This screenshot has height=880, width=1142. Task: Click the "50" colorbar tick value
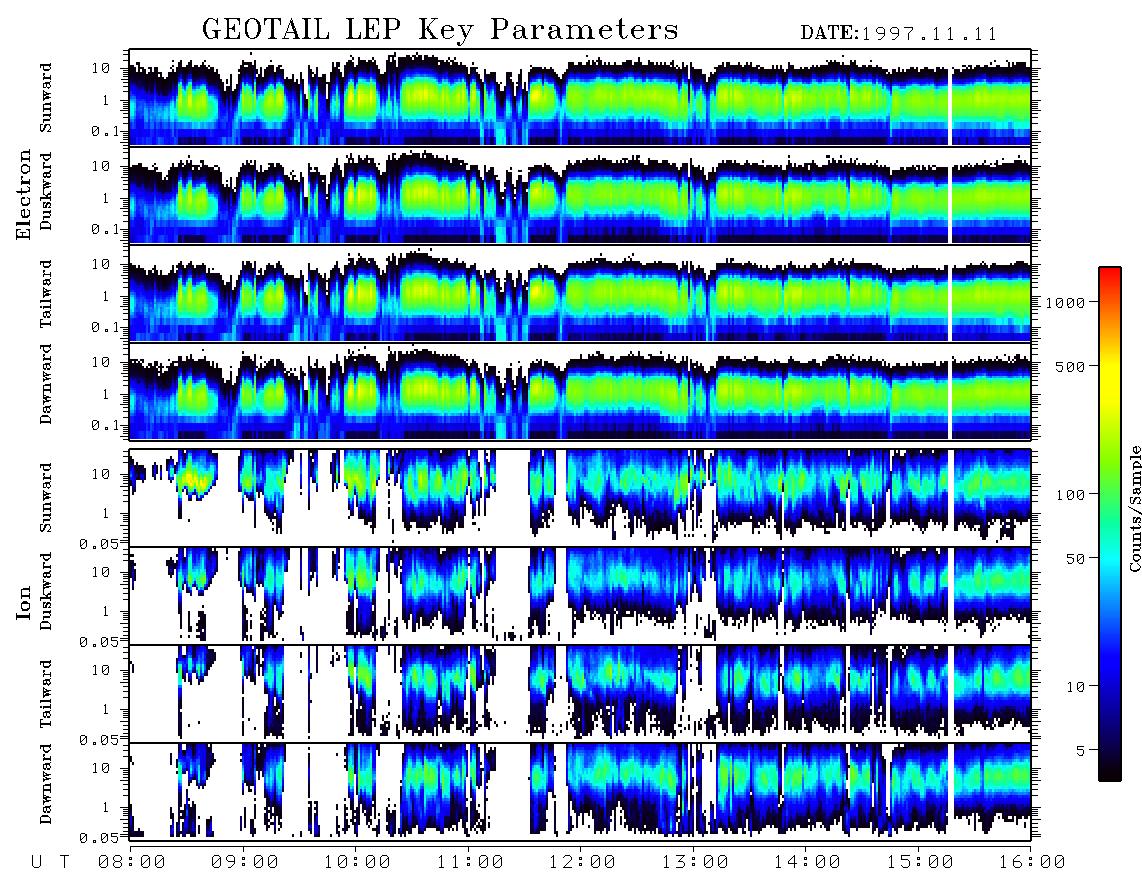tap(1076, 559)
